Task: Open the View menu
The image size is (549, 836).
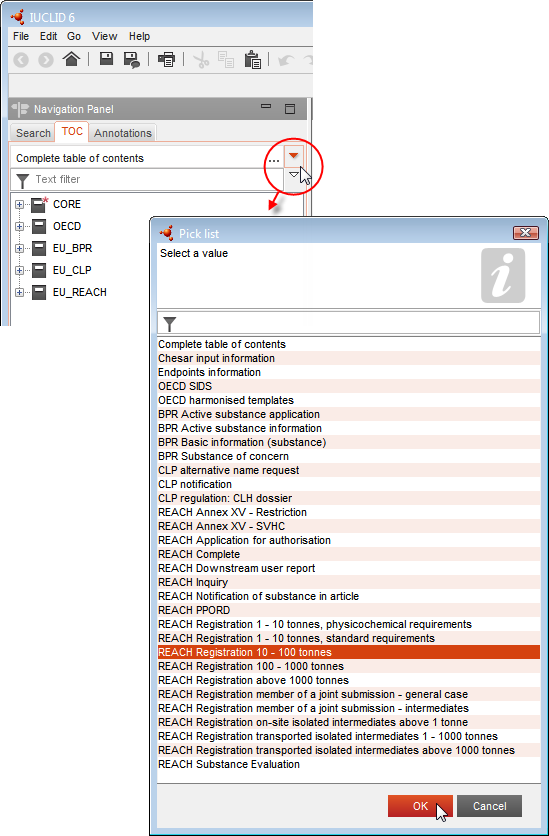Action: point(104,36)
